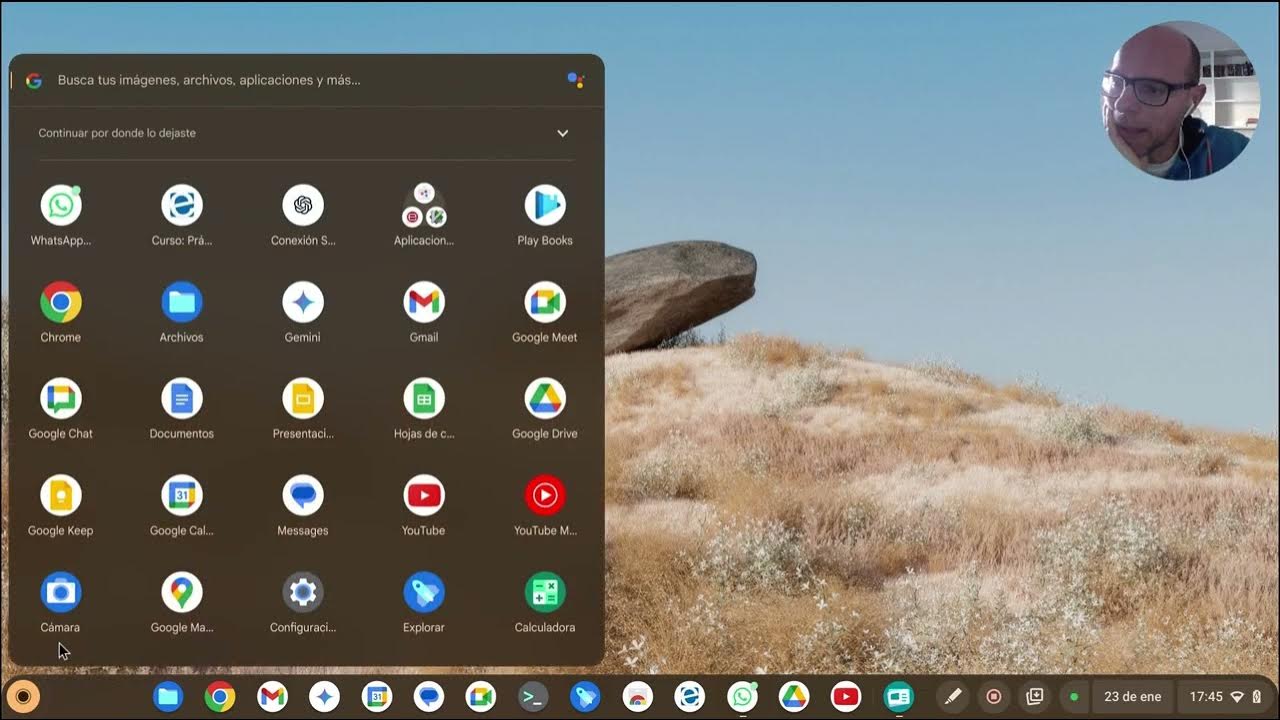The width and height of the screenshot is (1280, 720).
Task: Open Messages app in the launcher
Action: tap(303, 495)
